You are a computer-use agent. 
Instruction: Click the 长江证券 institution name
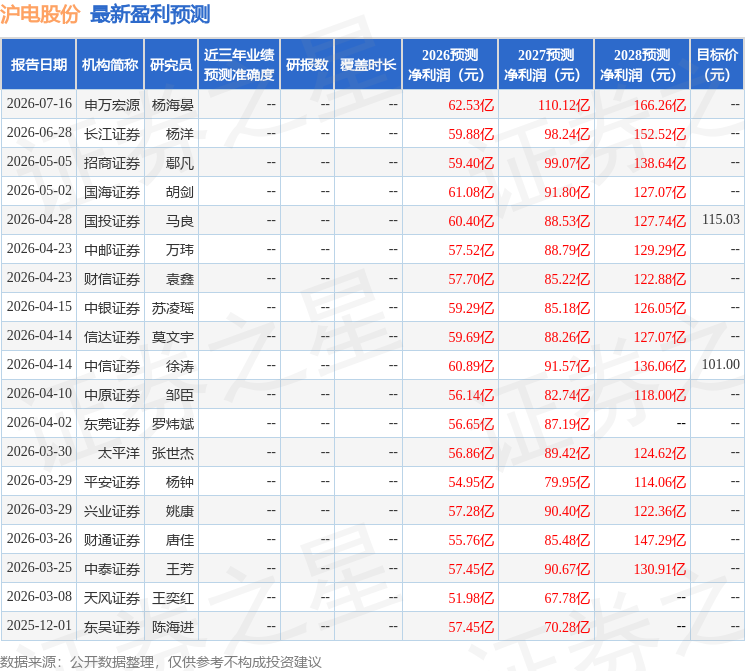coord(112,134)
